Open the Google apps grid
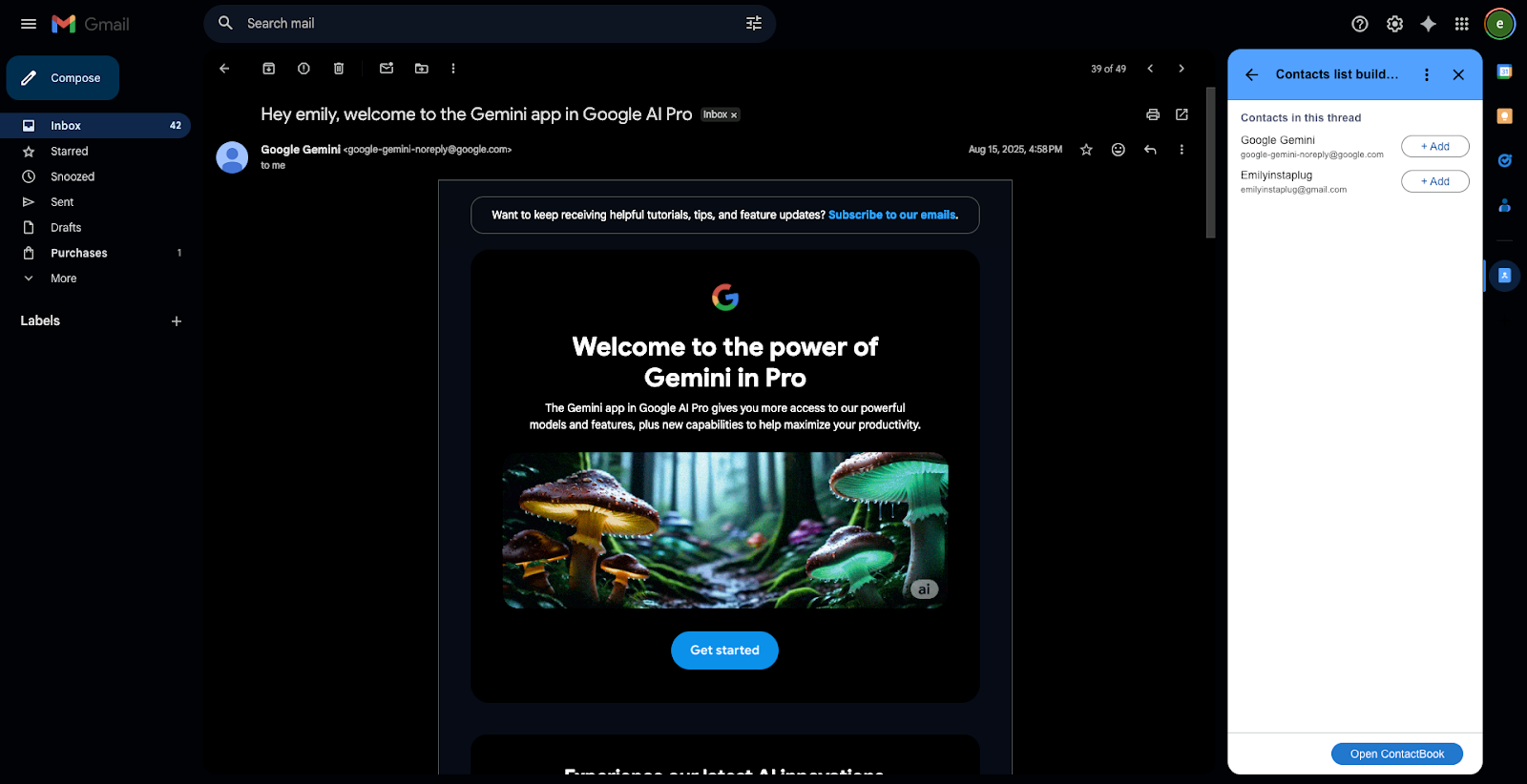 tap(1461, 24)
